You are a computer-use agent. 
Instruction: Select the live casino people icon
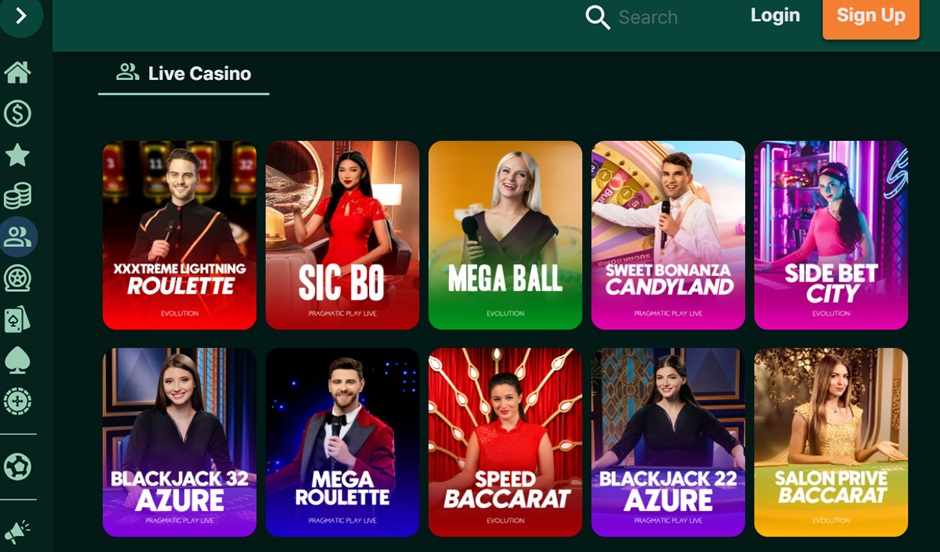click(18, 237)
